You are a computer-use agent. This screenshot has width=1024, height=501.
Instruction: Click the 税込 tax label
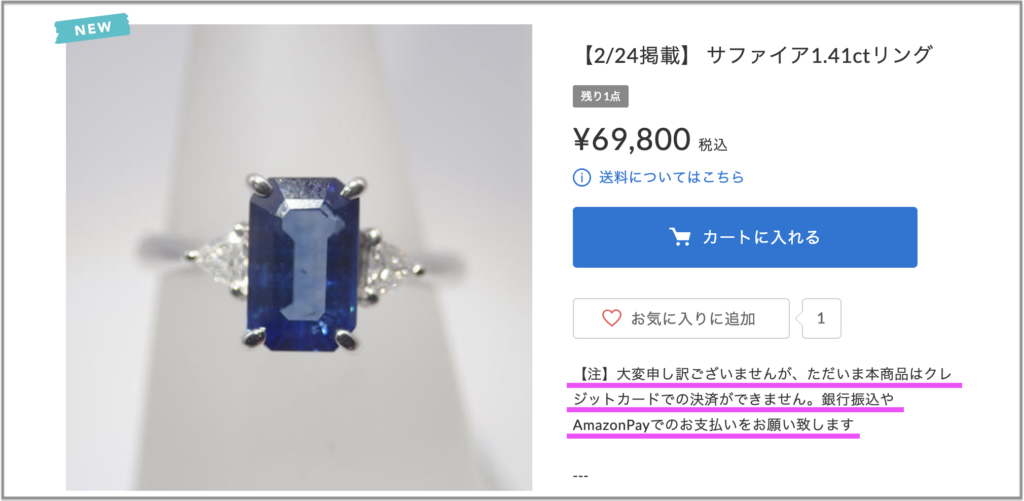[x=712, y=144]
